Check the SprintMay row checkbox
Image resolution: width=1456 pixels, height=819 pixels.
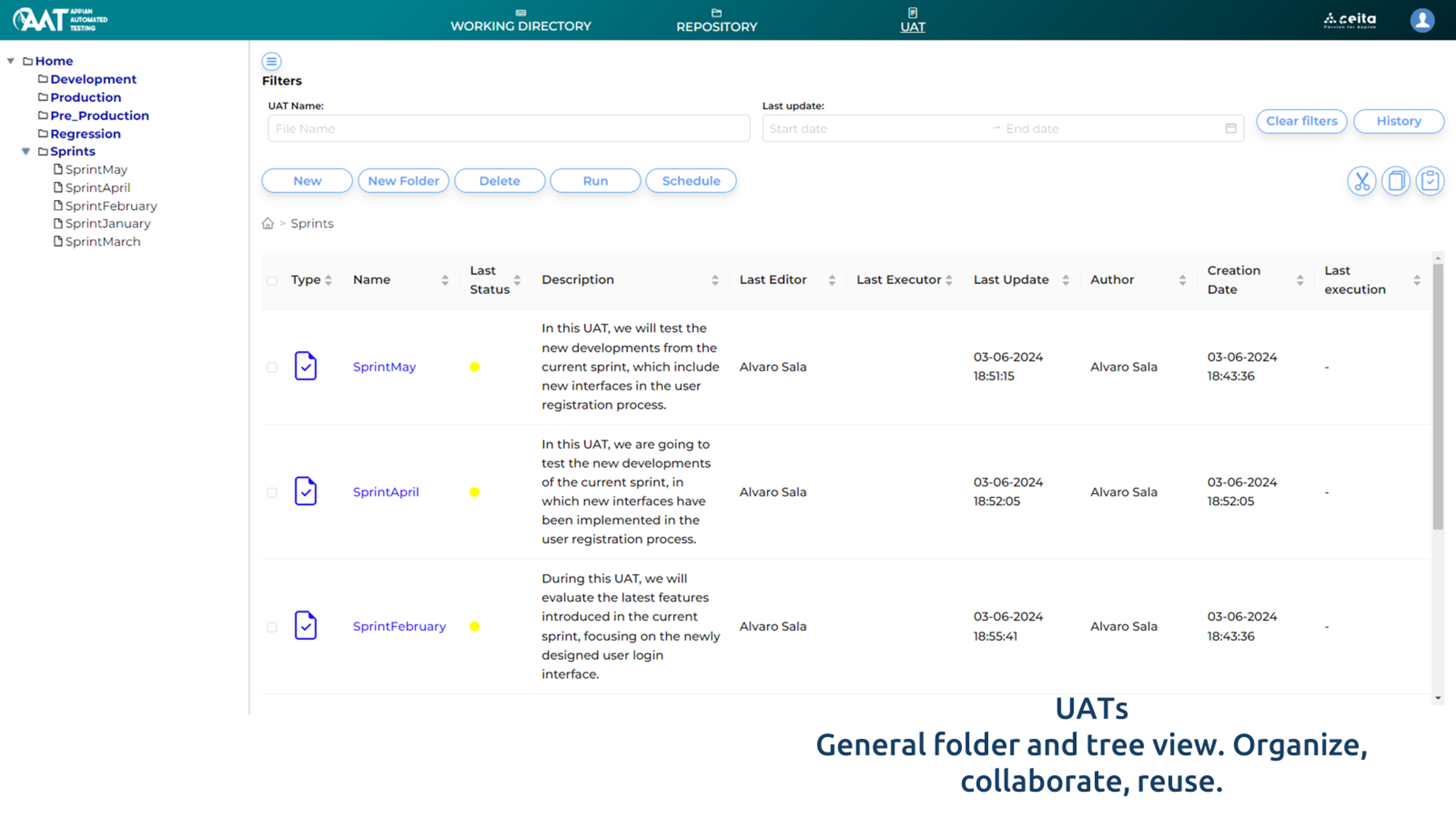(272, 367)
